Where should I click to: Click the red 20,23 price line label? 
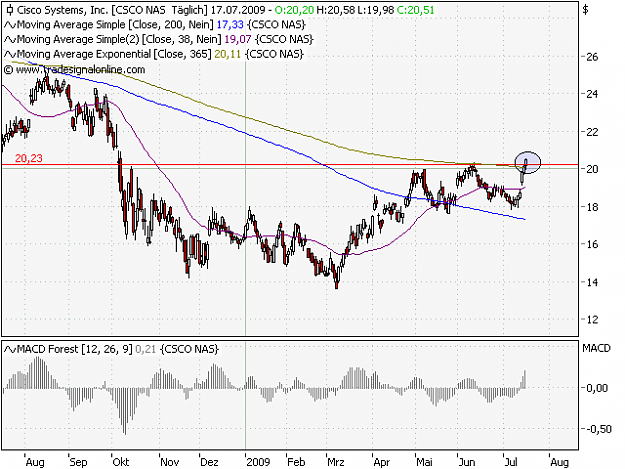[29, 158]
